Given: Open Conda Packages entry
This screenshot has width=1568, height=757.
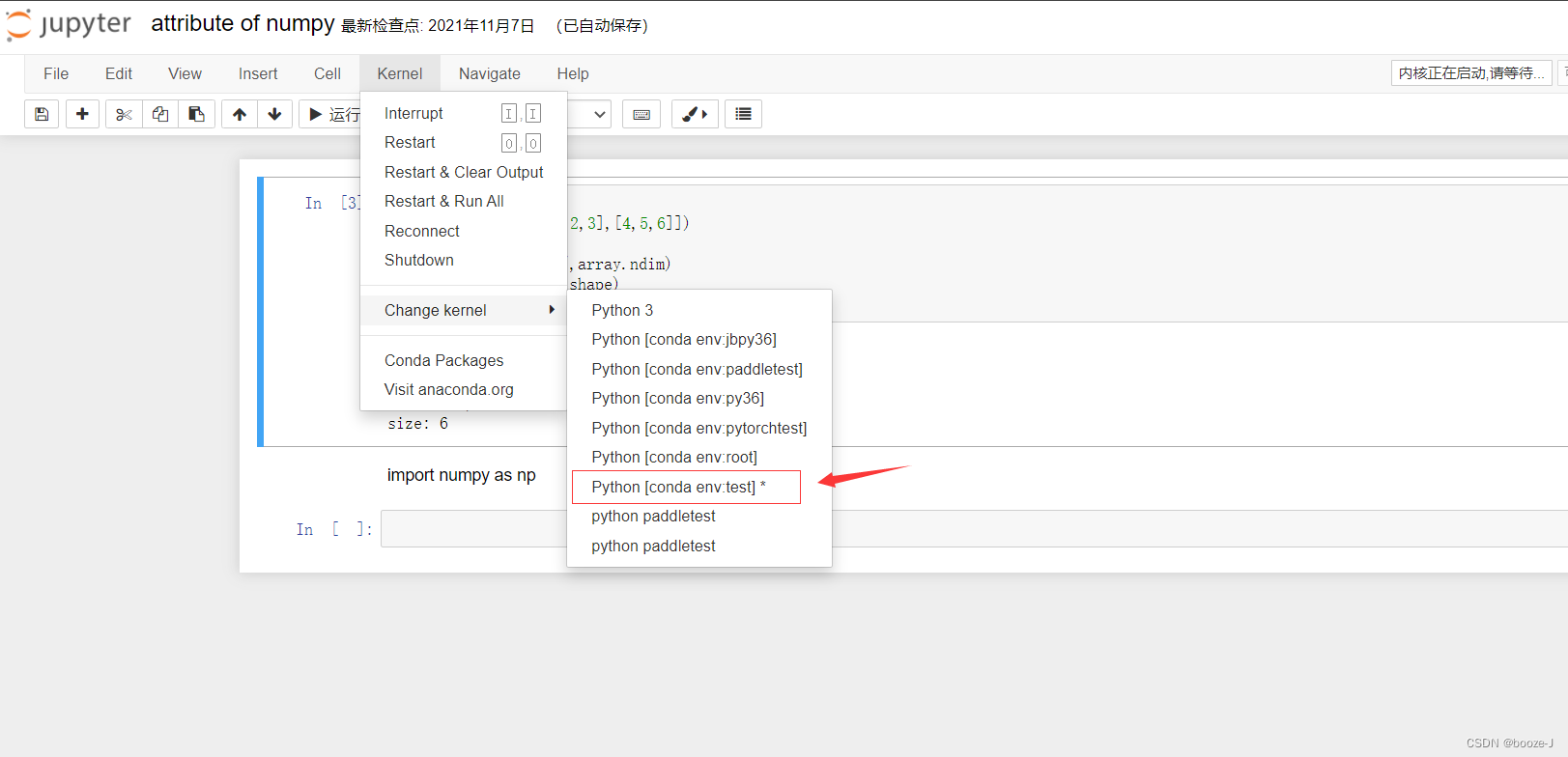Looking at the screenshot, I should click(x=463, y=360).
